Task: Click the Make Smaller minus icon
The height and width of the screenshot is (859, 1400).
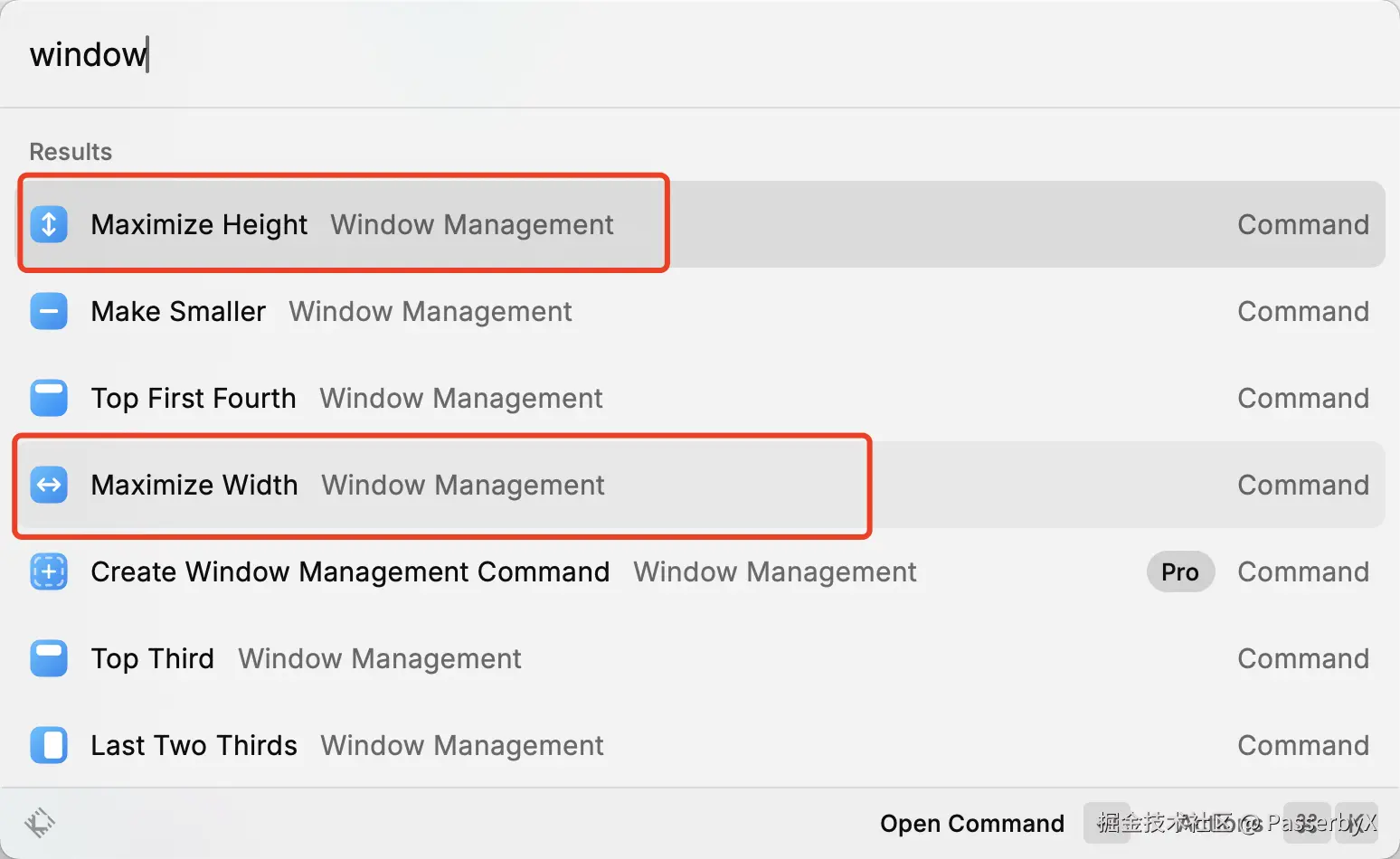Action: pos(49,311)
